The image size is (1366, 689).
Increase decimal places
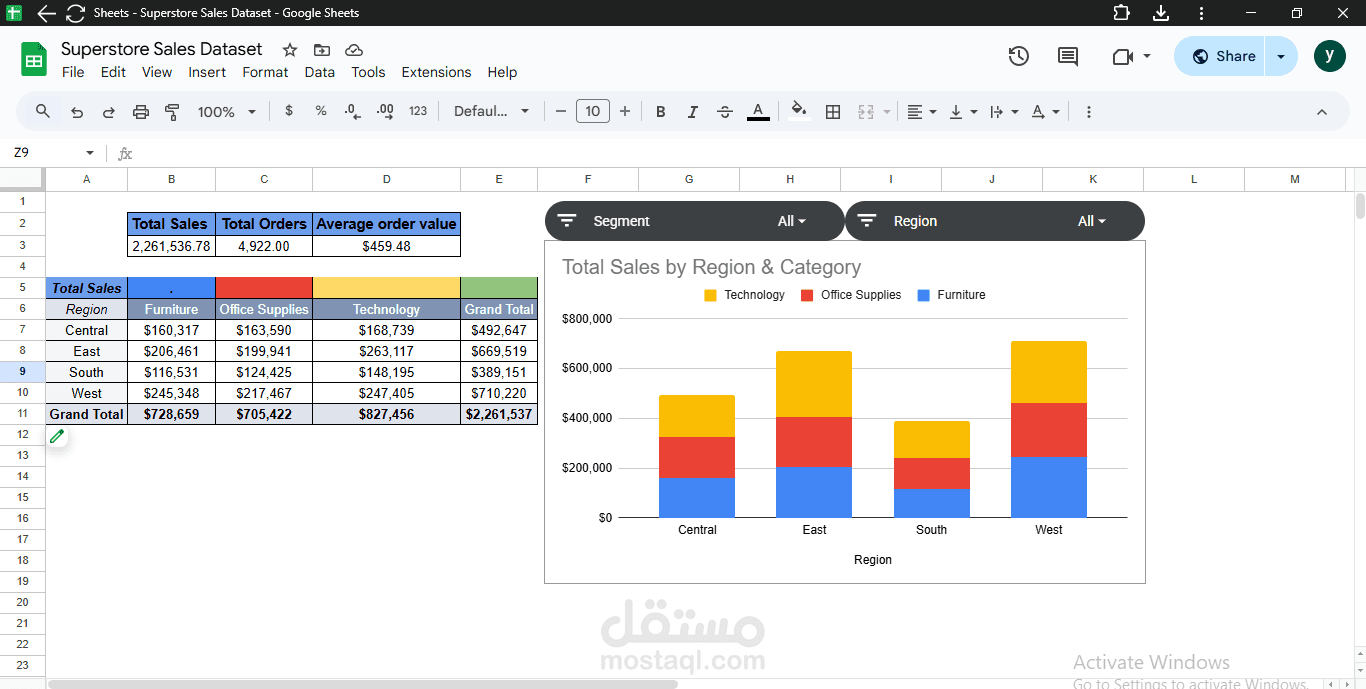(385, 111)
